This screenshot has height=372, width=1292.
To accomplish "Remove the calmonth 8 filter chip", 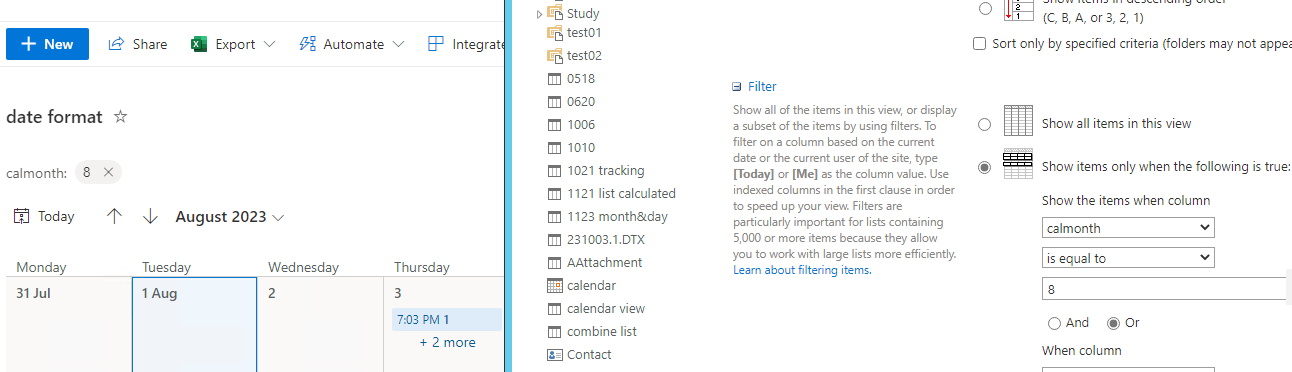I will point(109,172).
